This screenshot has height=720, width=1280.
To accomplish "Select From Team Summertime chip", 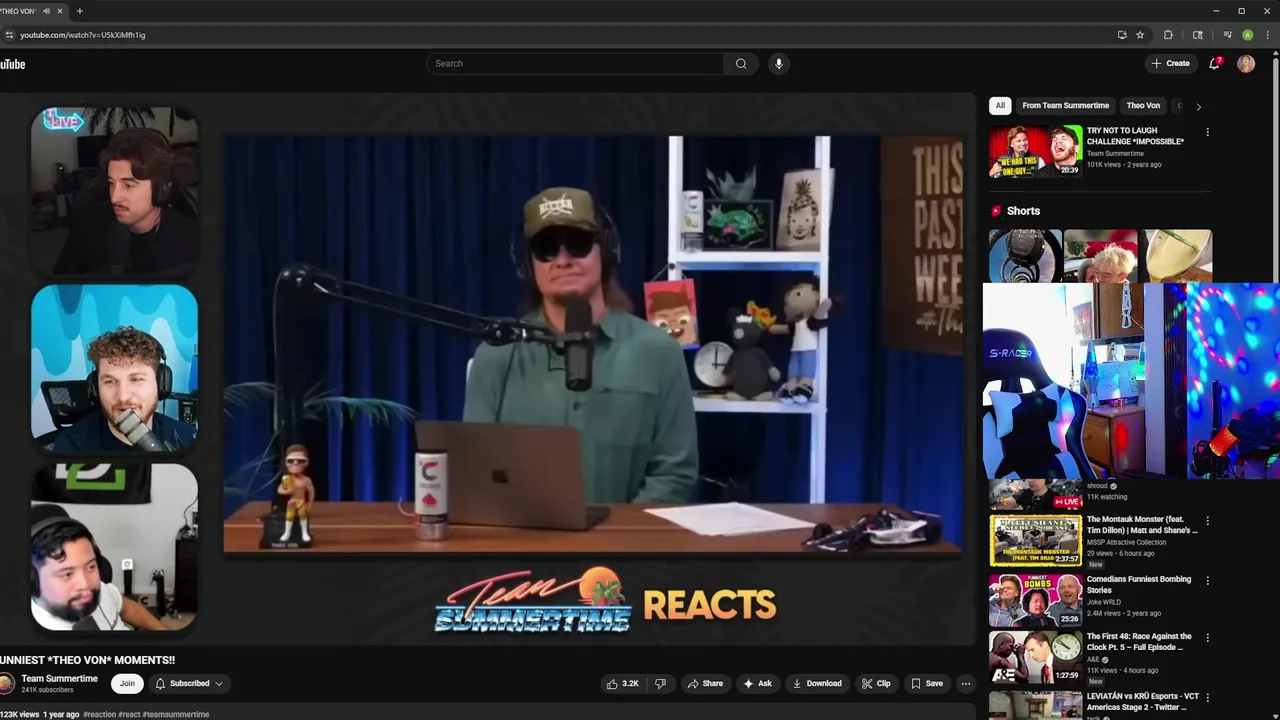I will 1065,105.
